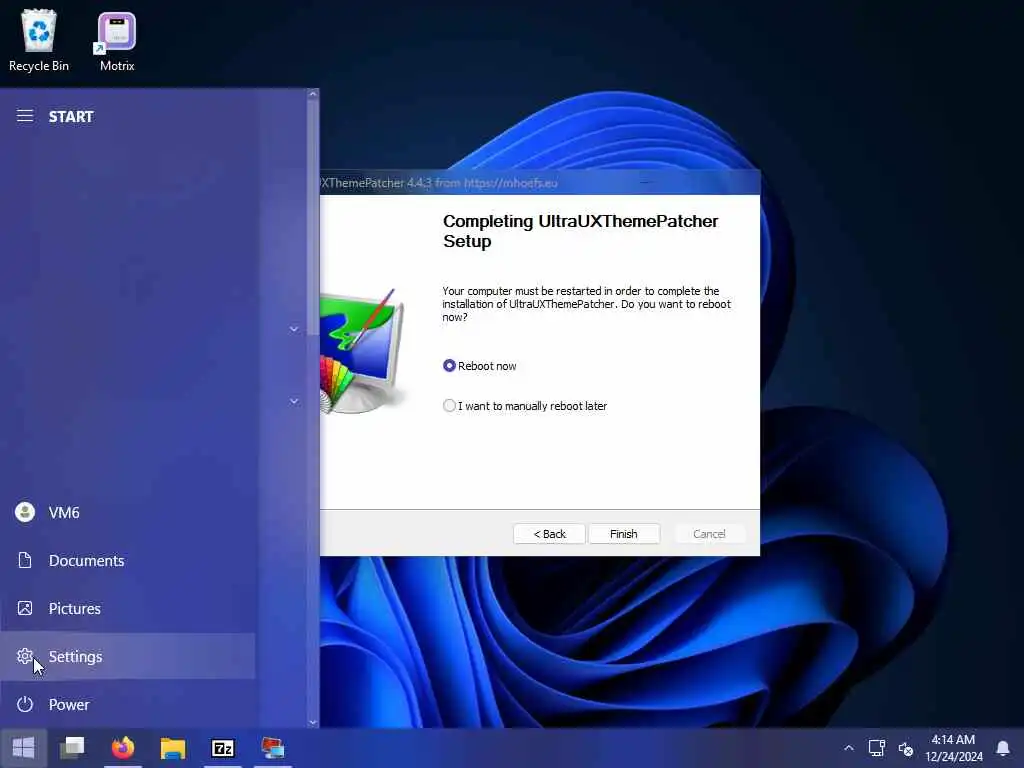Open Documents from the Start menu

(x=127, y=560)
